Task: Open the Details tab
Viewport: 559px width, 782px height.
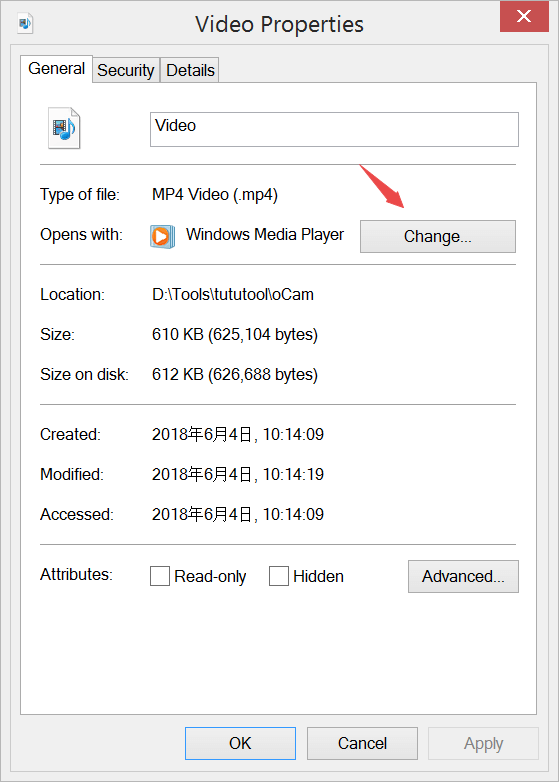Action: (x=190, y=70)
